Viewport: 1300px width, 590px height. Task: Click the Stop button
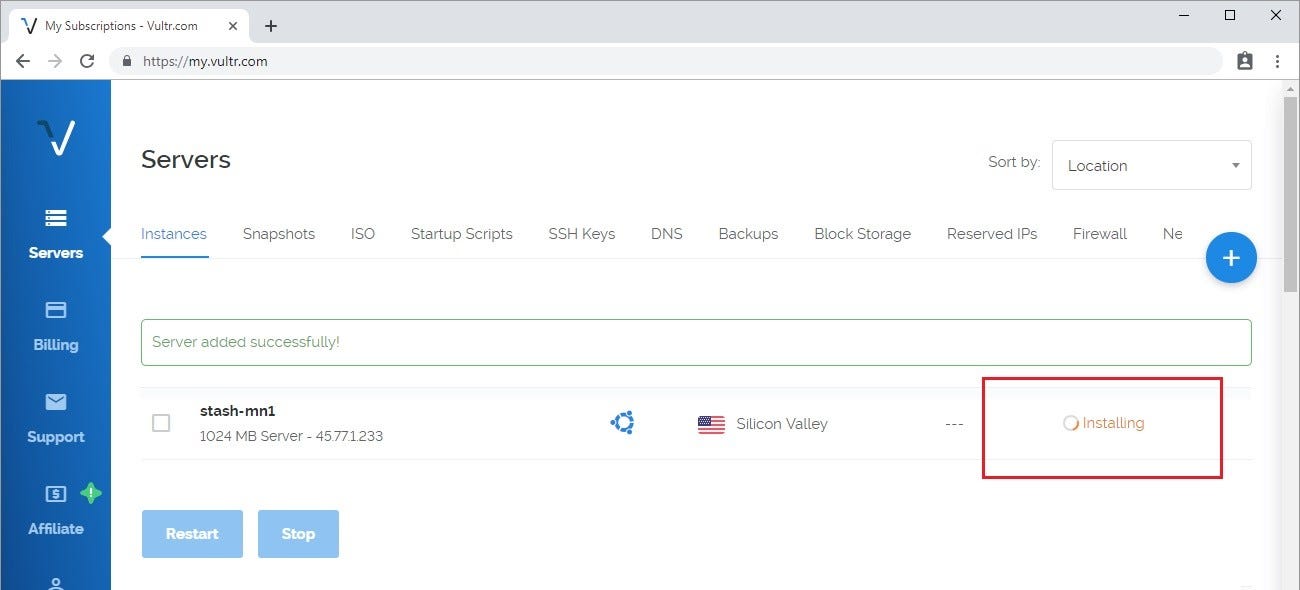[x=298, y=534]
